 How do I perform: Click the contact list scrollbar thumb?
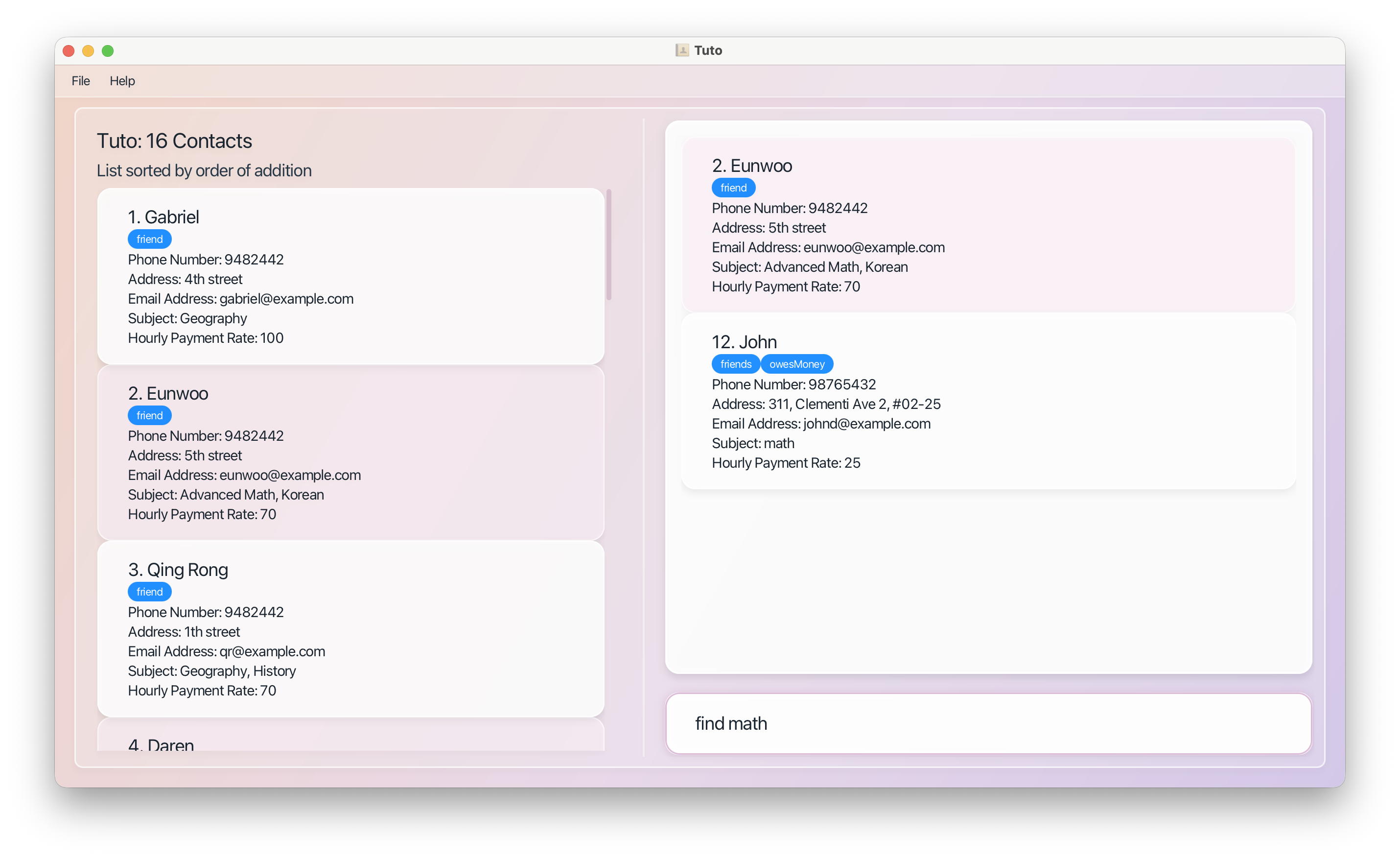pos(609,244)
